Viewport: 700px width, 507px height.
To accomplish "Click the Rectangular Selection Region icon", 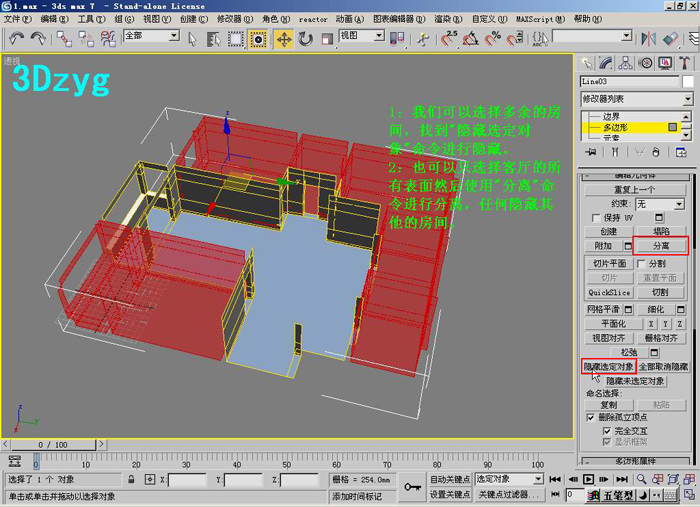I will click(235, 39).
